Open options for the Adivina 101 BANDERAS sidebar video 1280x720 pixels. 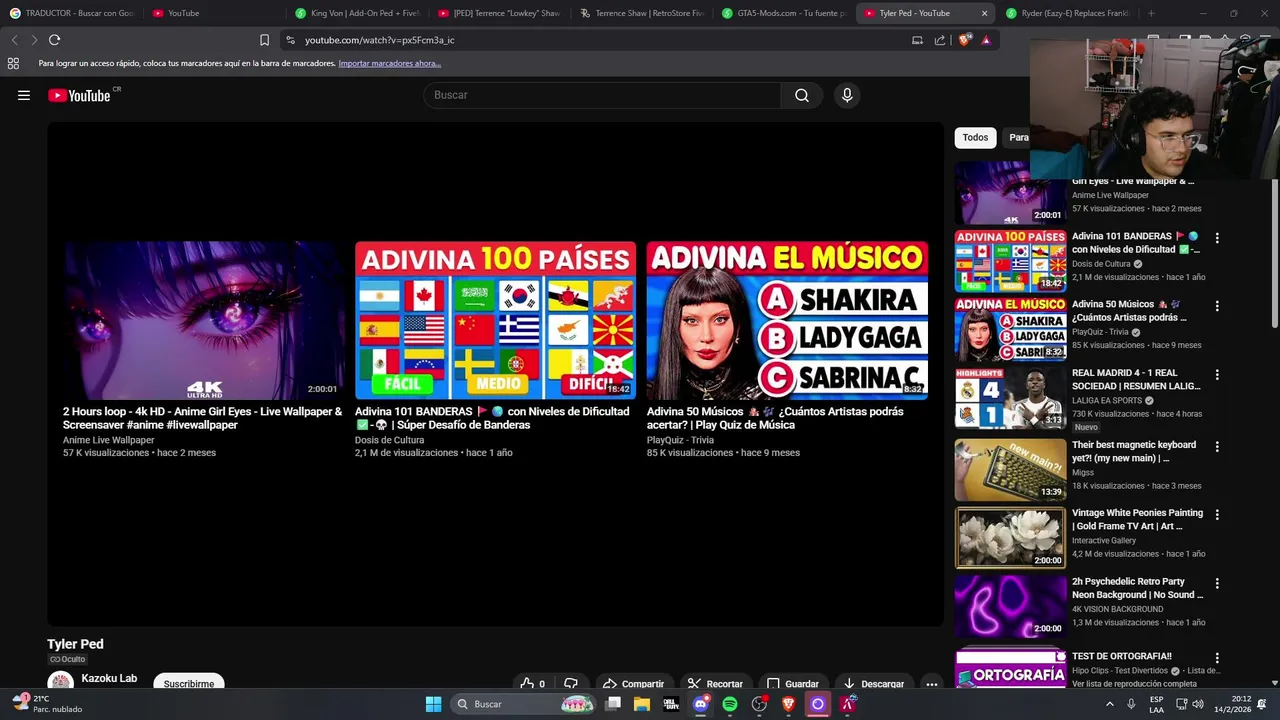click(x=1217, y=238)
